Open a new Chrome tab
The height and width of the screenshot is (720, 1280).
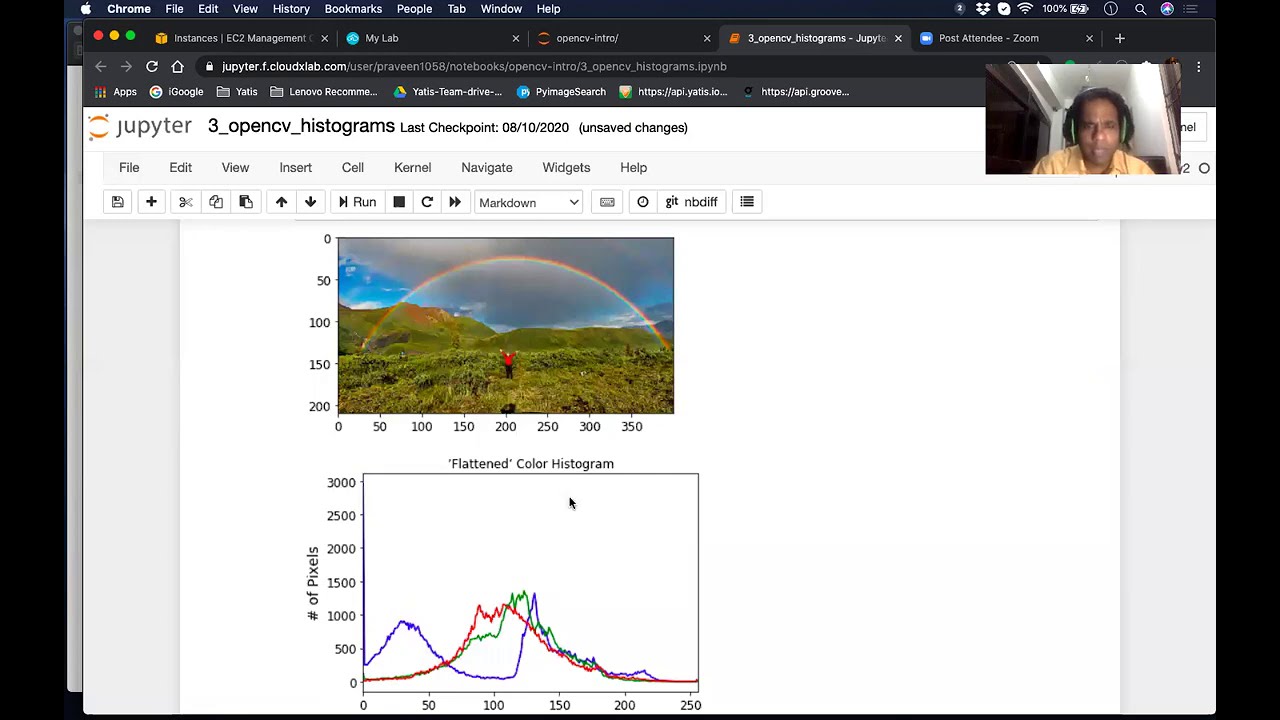tap(1120, 38)
